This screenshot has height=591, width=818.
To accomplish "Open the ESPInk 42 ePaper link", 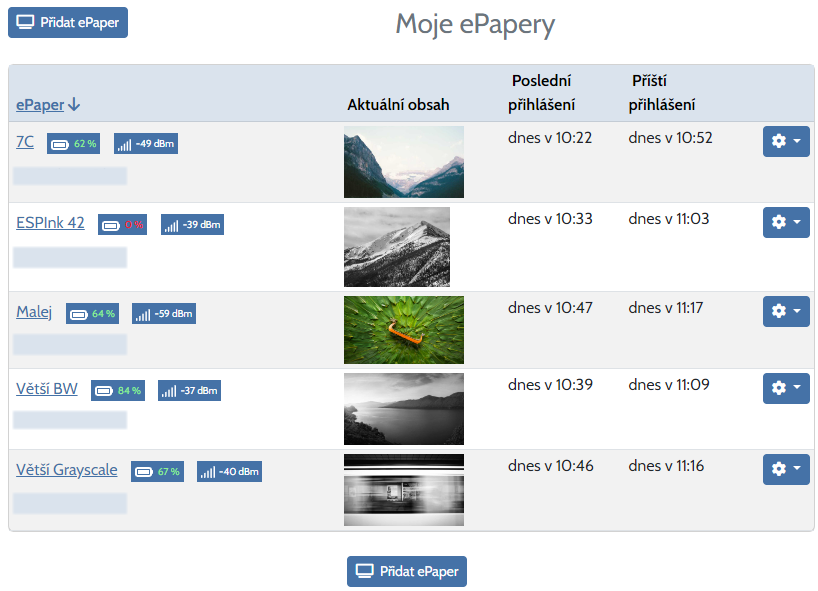I will click(x=50, y=223).
